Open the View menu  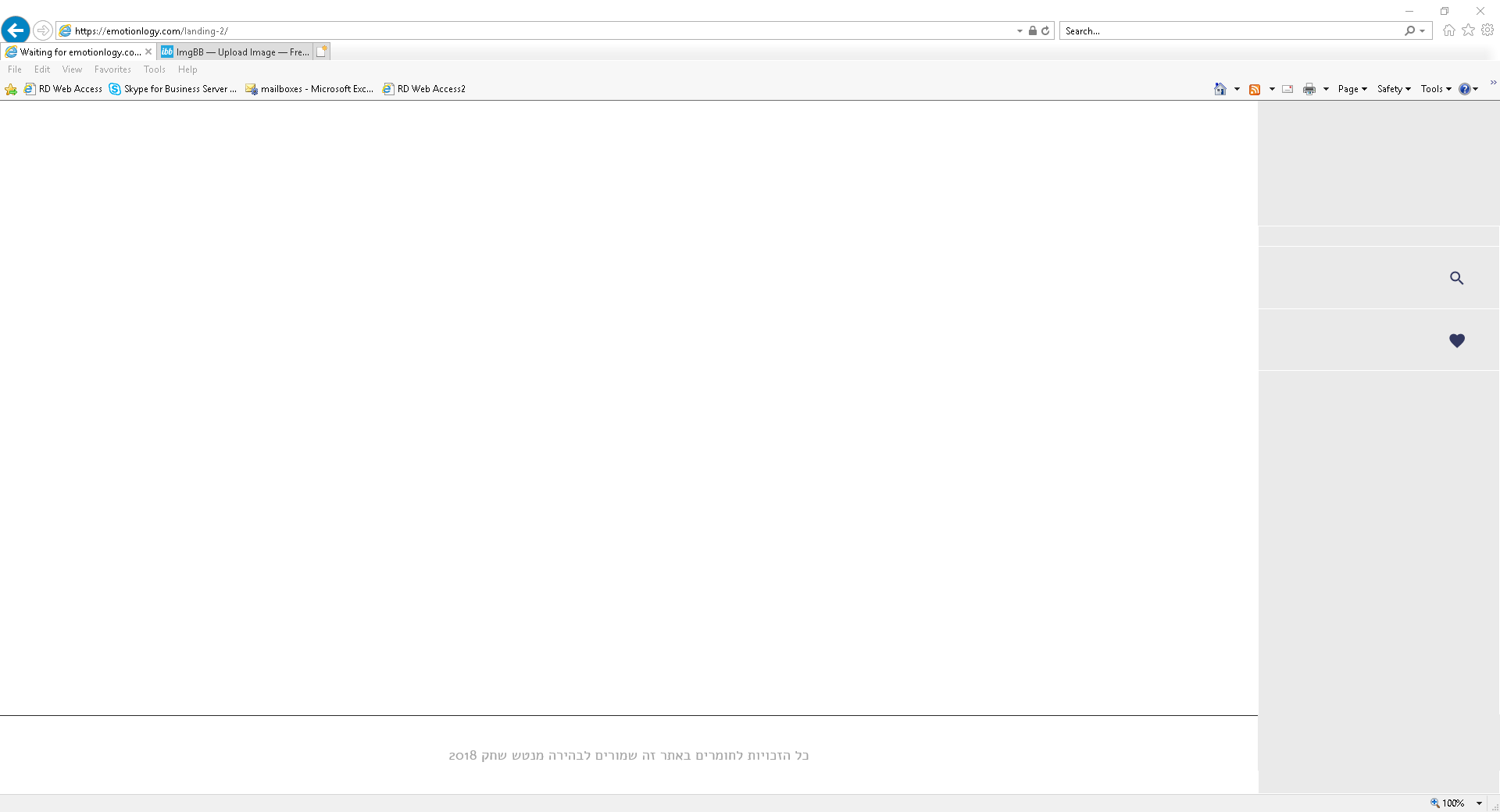(72, 69)
